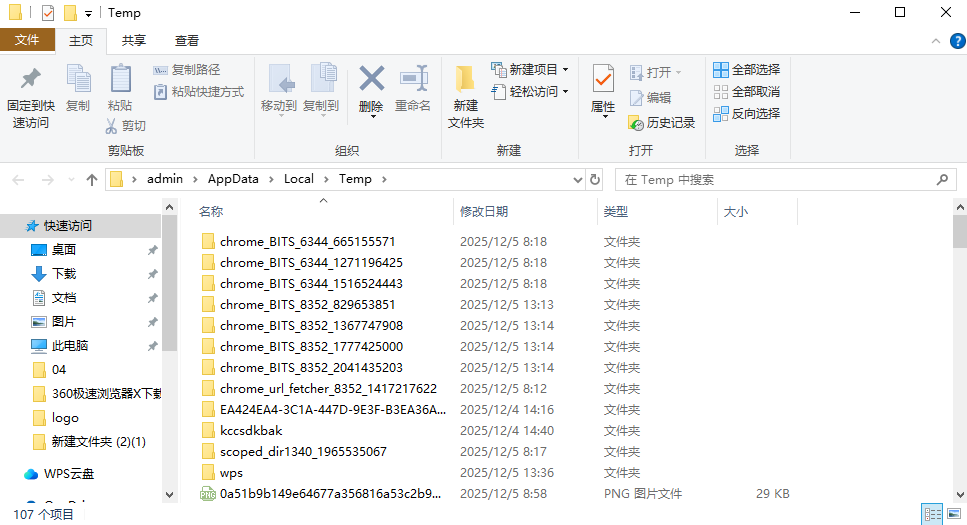
Task: Navigate to AppData in address bar
Action: click(x=233, y=179)
